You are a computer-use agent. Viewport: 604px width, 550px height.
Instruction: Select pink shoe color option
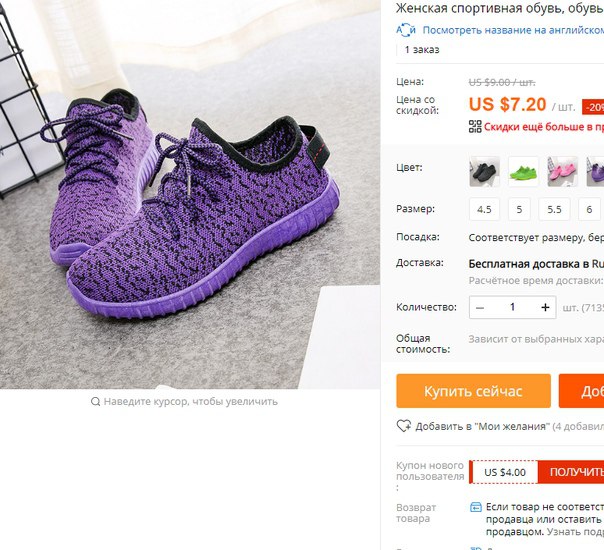point(562,171)
